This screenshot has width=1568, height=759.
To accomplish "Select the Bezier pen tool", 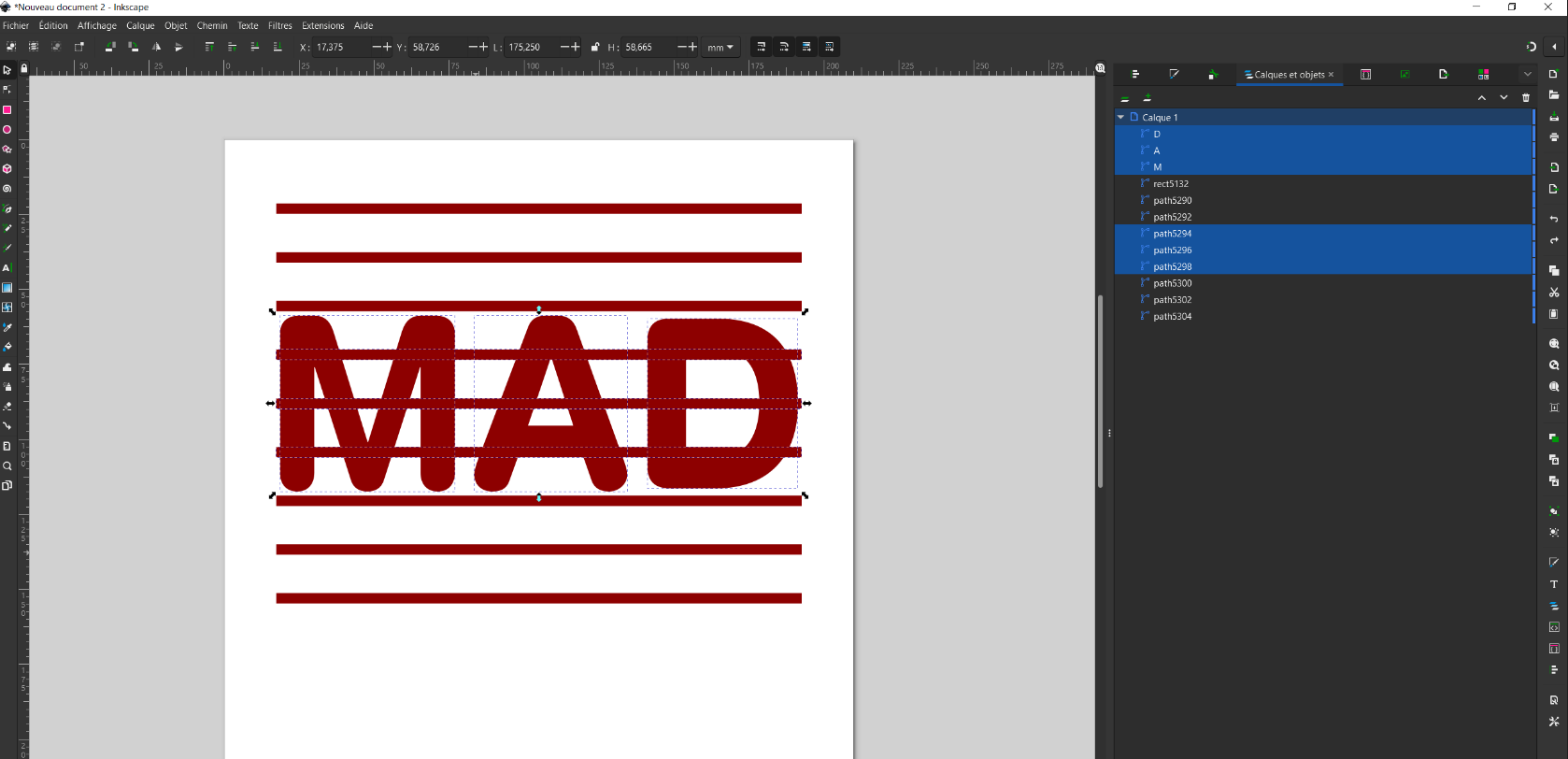I will 7,209.
